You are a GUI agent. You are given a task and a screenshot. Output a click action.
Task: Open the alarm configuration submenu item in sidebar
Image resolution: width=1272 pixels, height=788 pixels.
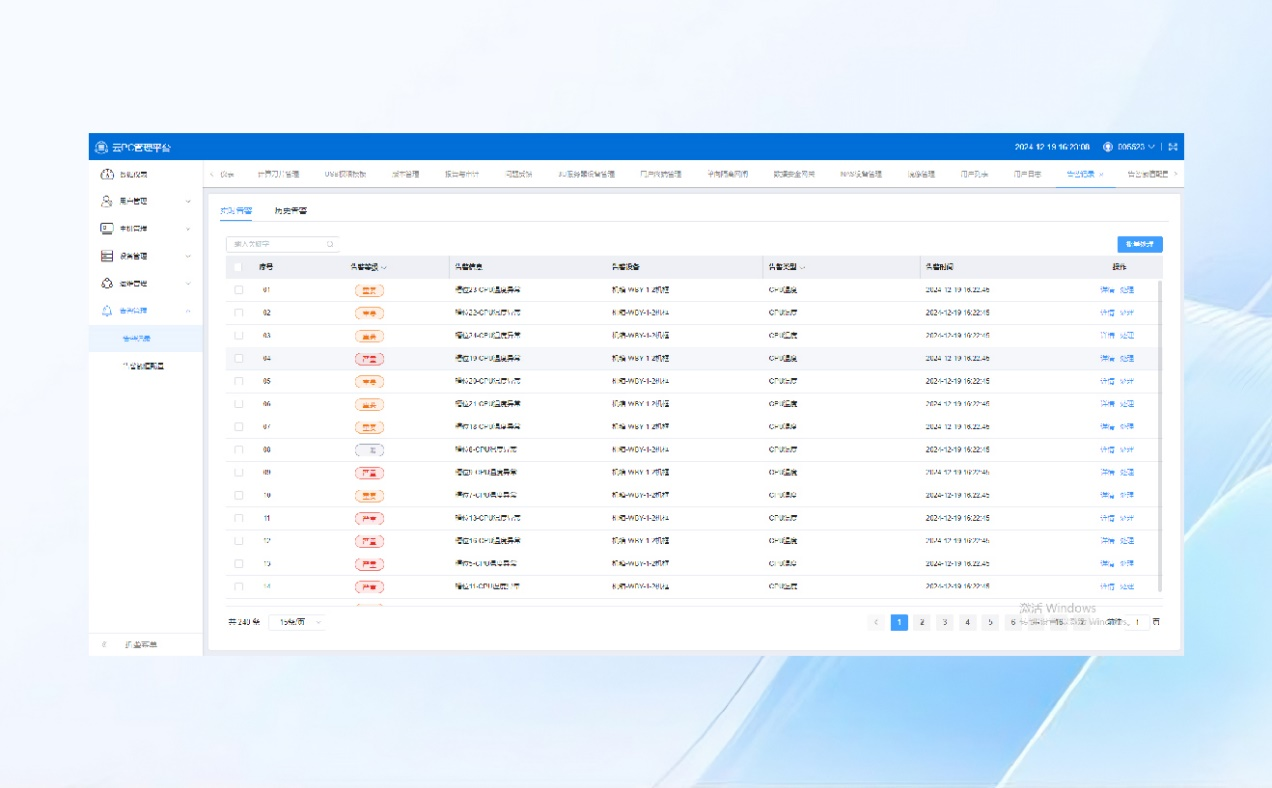tap(145, 366)
